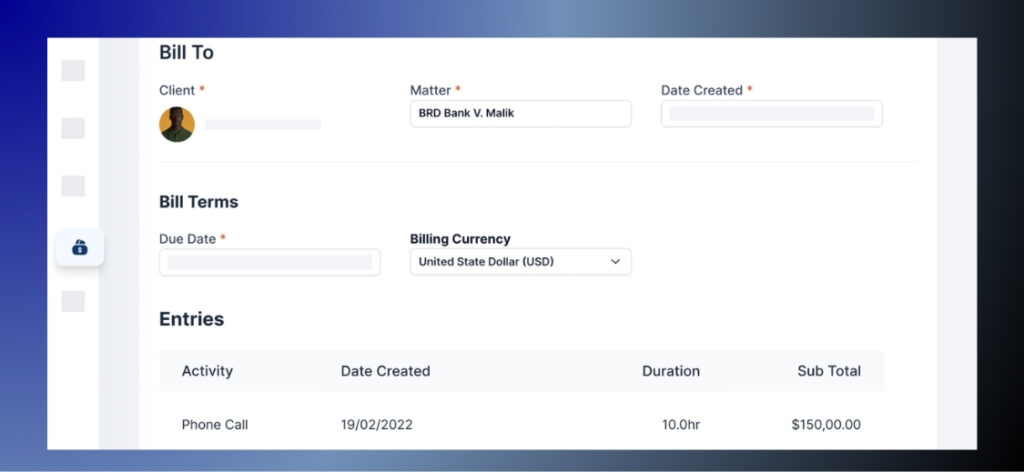The image size is (1024, 472).
Task: Select the second sidebar placeholder icon
Action: 73,128
